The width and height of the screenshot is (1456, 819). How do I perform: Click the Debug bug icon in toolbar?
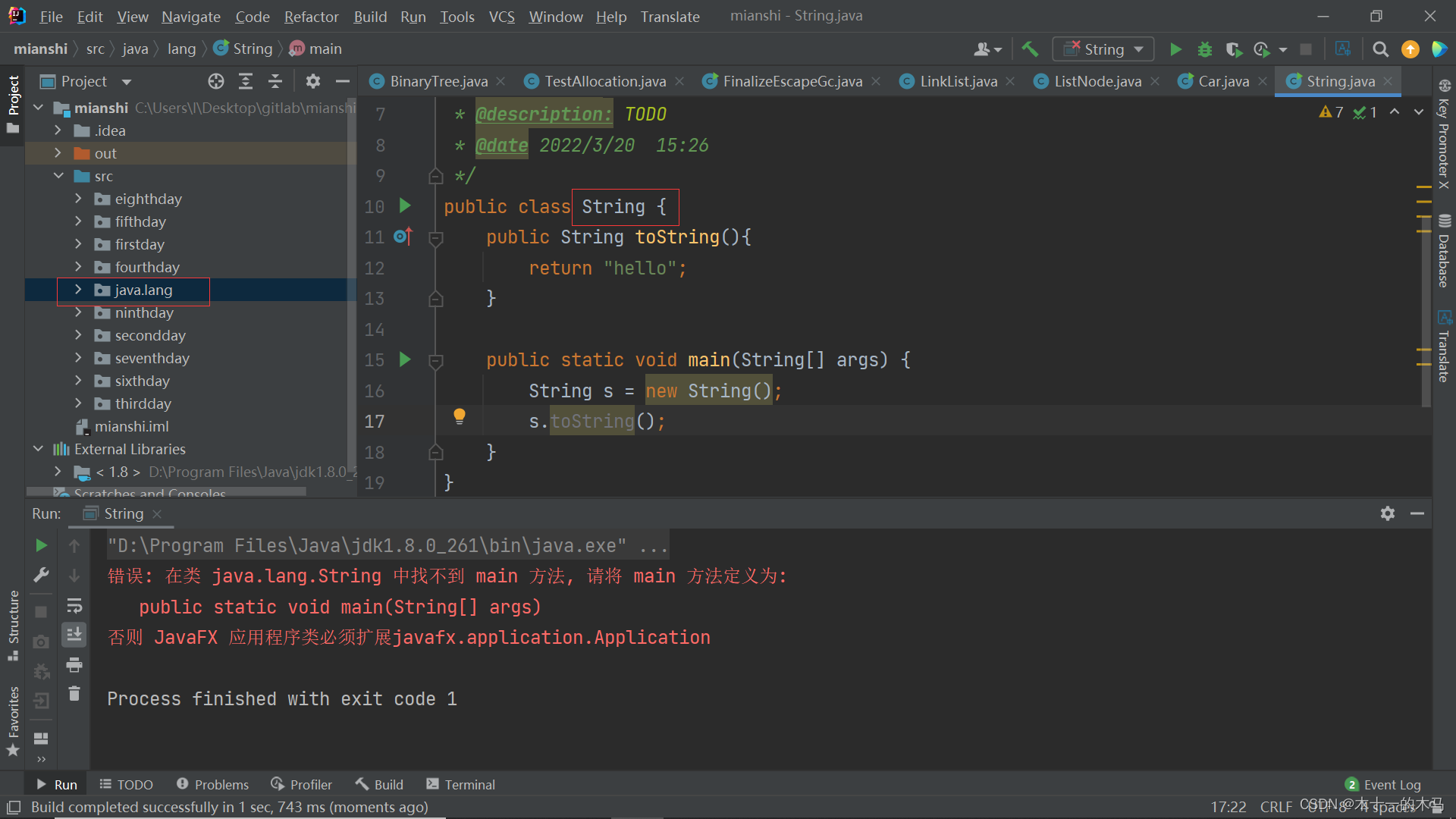[1204, 49]
